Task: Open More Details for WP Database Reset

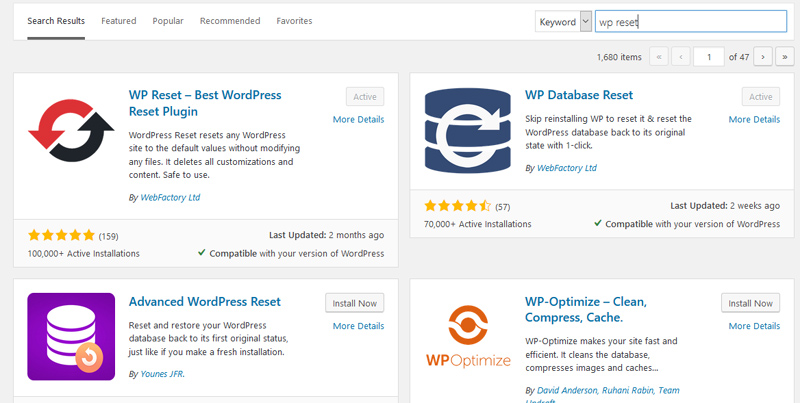Action: point(755,119)
